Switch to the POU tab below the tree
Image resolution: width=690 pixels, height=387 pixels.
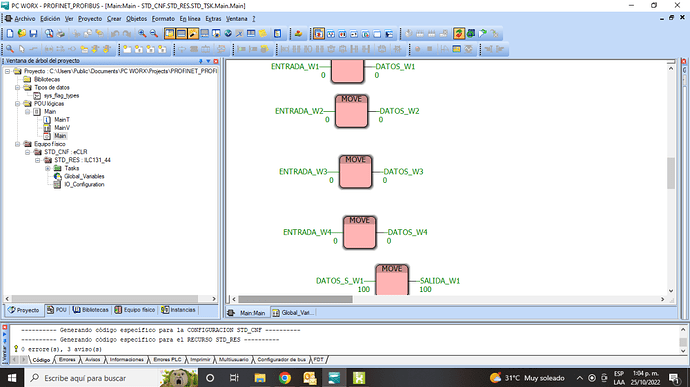click(56, 310)
